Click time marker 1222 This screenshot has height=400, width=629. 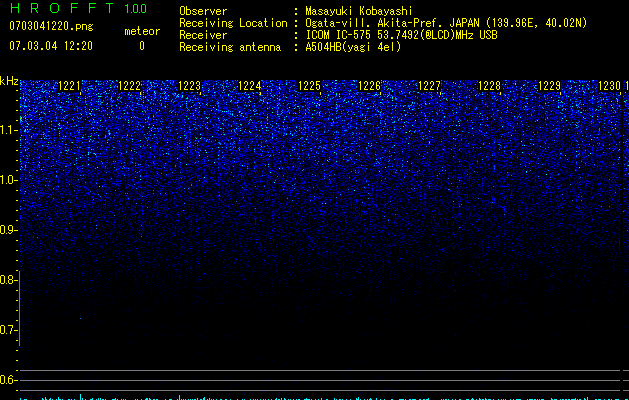click(x=130, y=86)
